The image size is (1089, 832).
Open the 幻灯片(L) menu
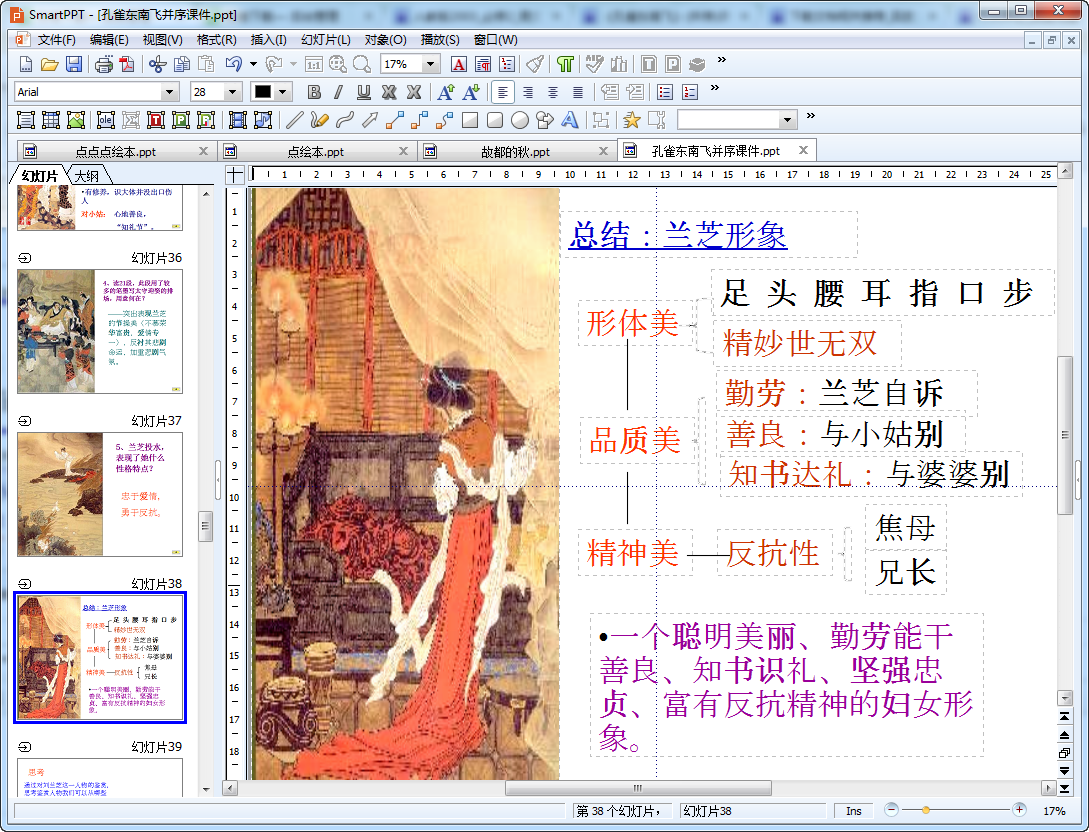click(x=326, y=40)
